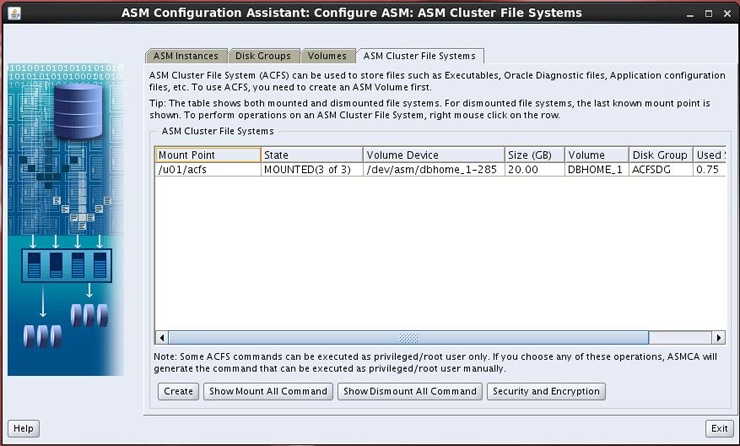Click the horizontal scrollbar thumb
The height and width of the screenshot is (446, 740).
pos(408,338)
